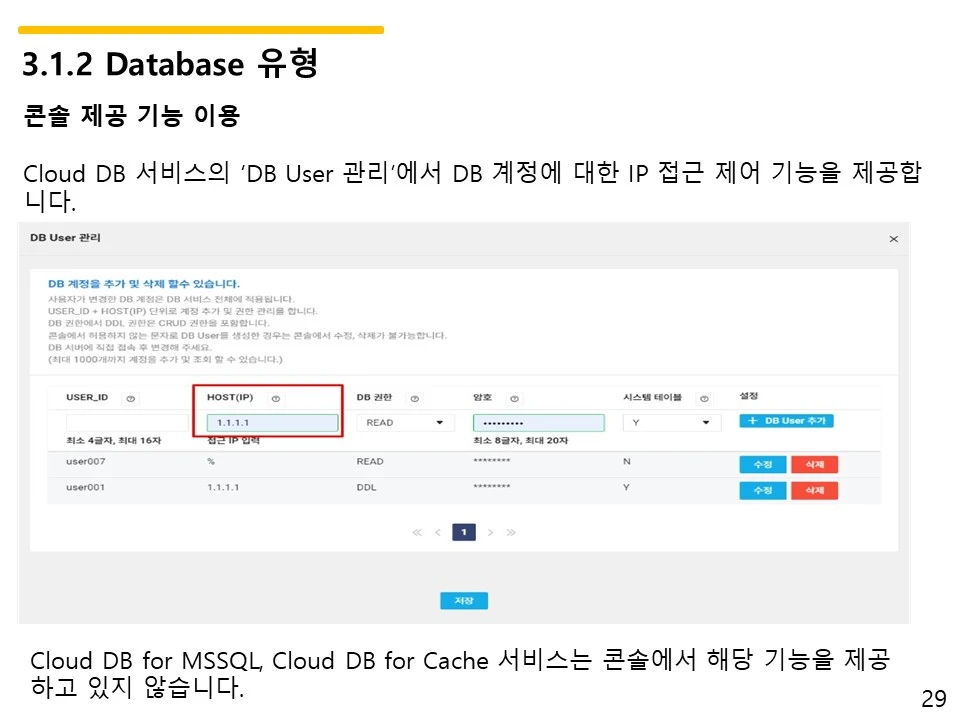
Task: Click 삭제 button for user007
Action: [x=814, y=464]
